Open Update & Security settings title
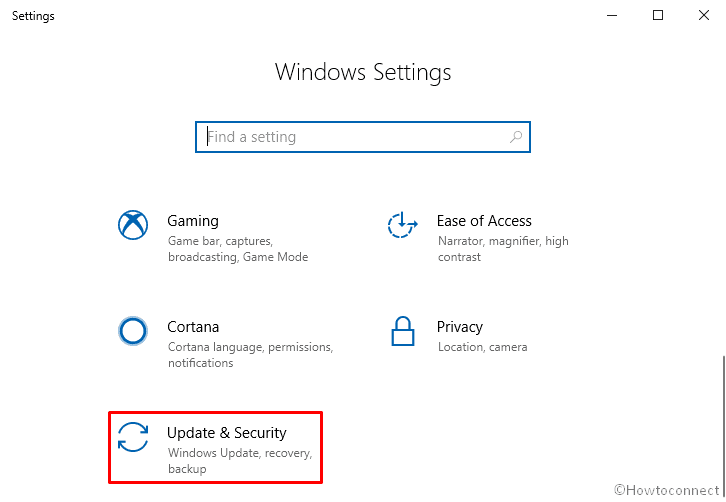 click(226, 433)
